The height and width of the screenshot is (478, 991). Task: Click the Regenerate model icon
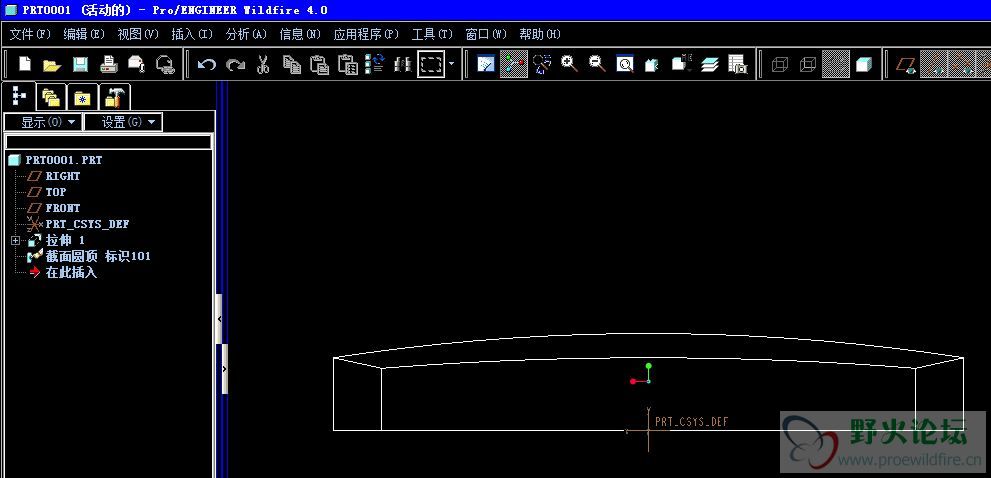point(375,64)
